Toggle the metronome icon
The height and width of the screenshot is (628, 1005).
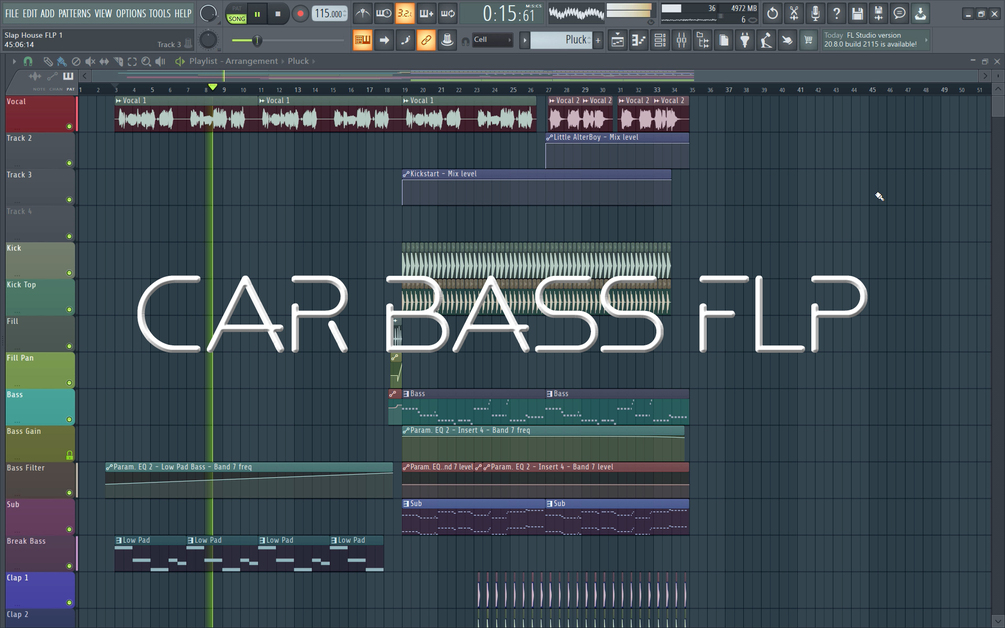tap(363, 13)
